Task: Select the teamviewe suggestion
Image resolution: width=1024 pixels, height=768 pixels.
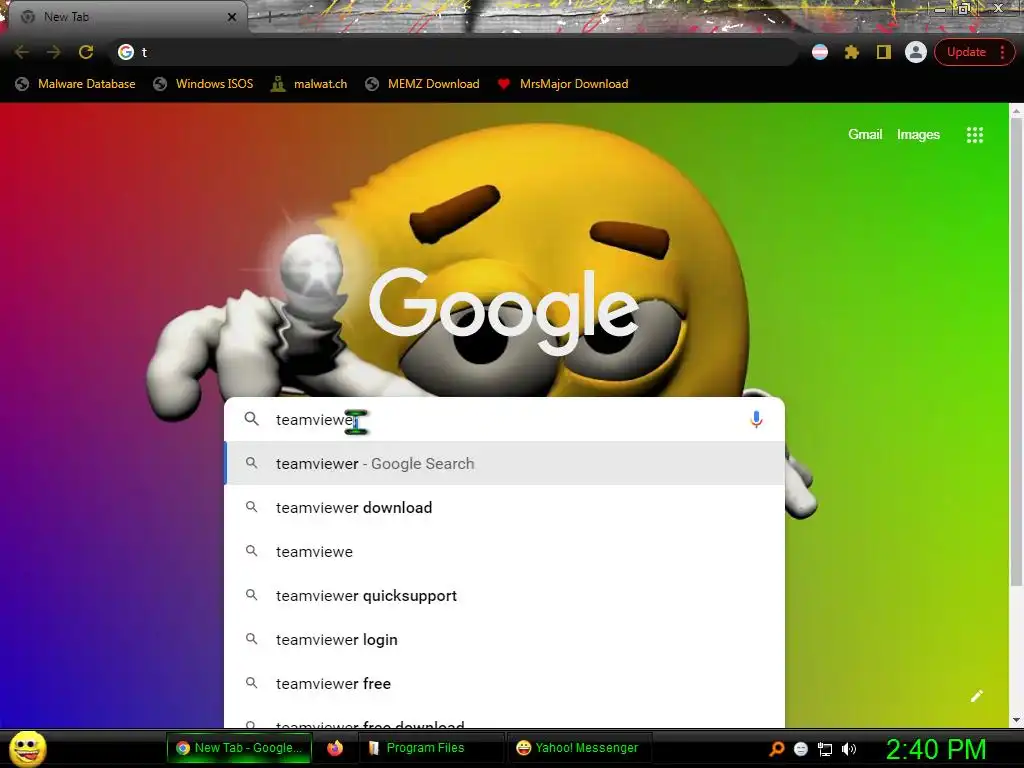Action: [x=504, y=552]
